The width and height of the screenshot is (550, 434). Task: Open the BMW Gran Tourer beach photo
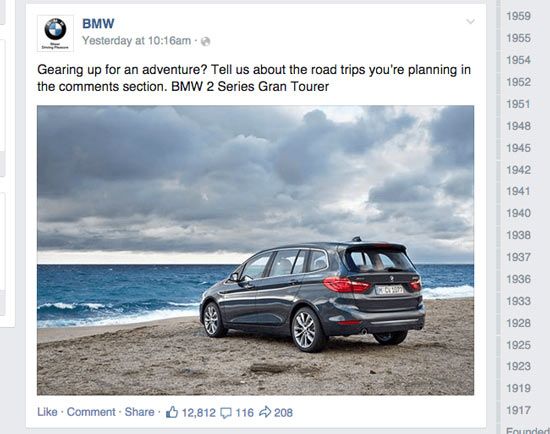(x=255, y=250)
